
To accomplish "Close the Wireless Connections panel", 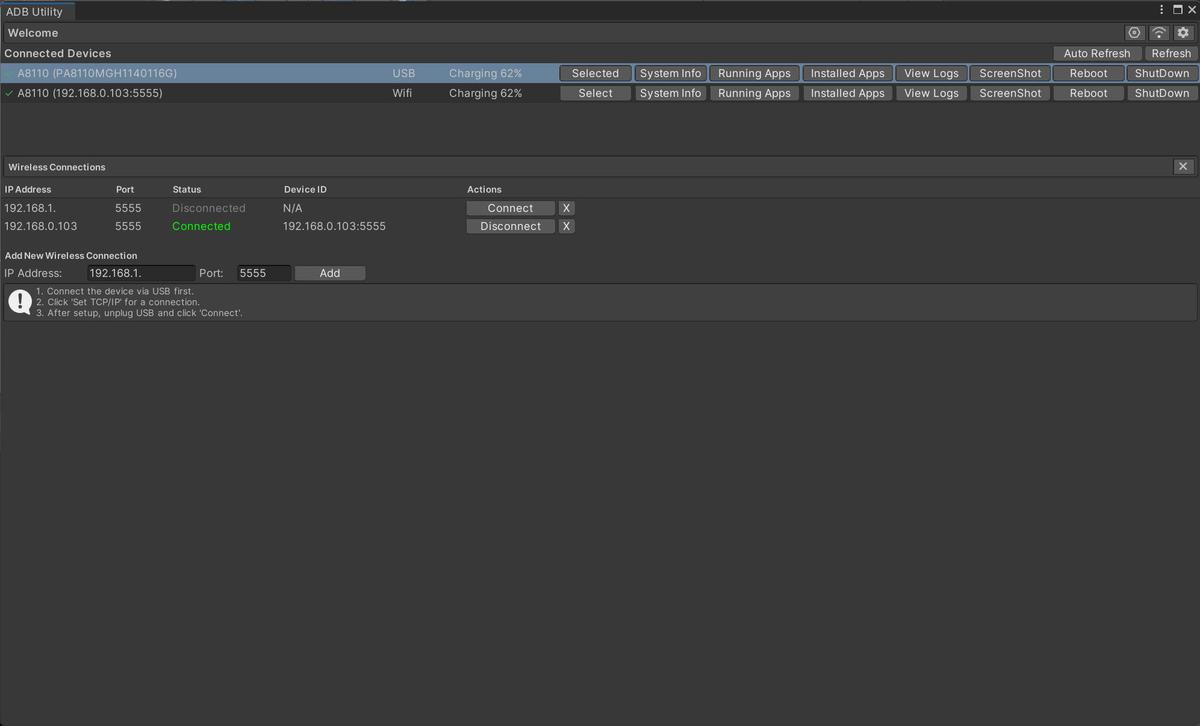I will point(1183,167).
